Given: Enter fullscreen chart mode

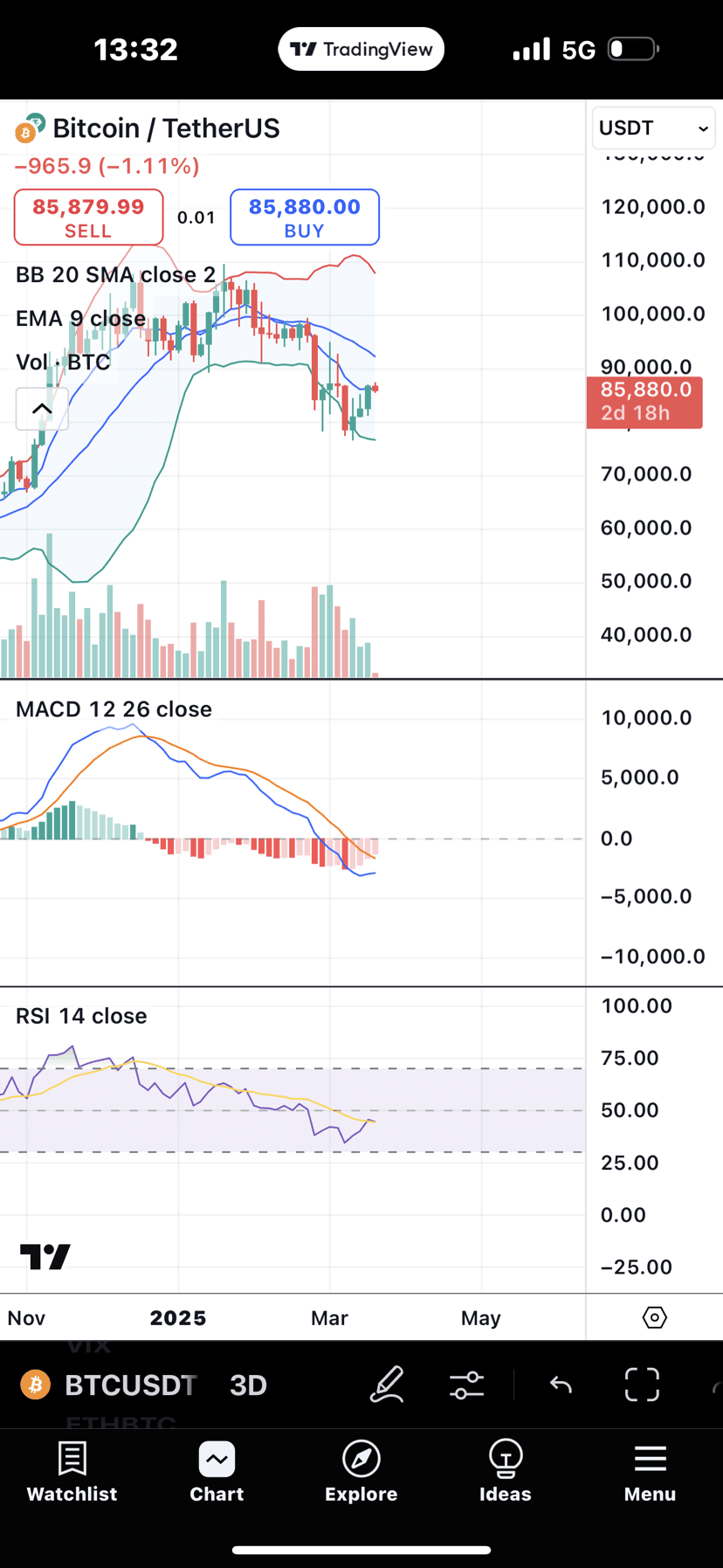Looking at the screenshot, I should click(642, 1385).
